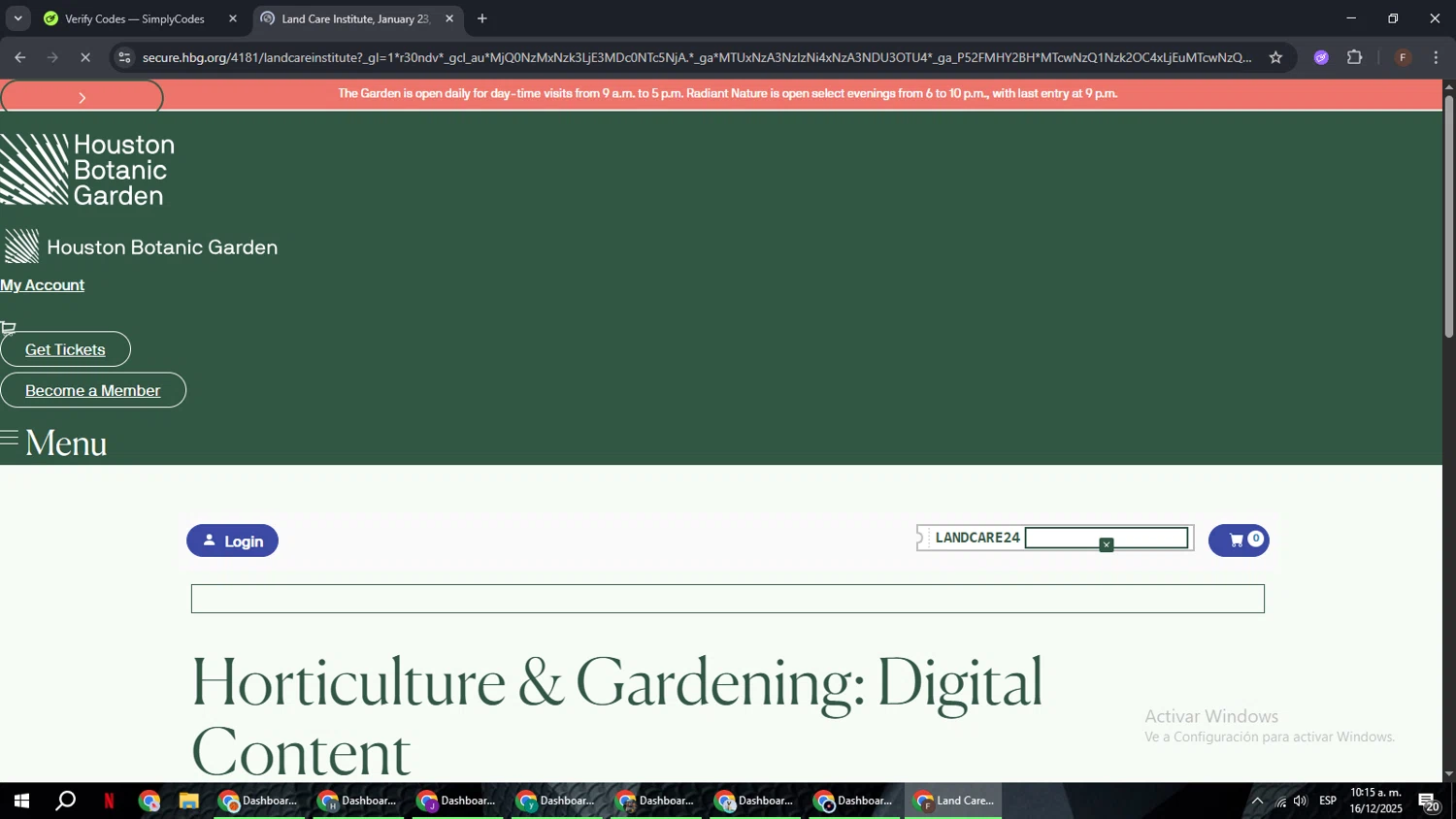Close the Verify Codes tab
1456x819 pixels.
[x=233, y=18]
